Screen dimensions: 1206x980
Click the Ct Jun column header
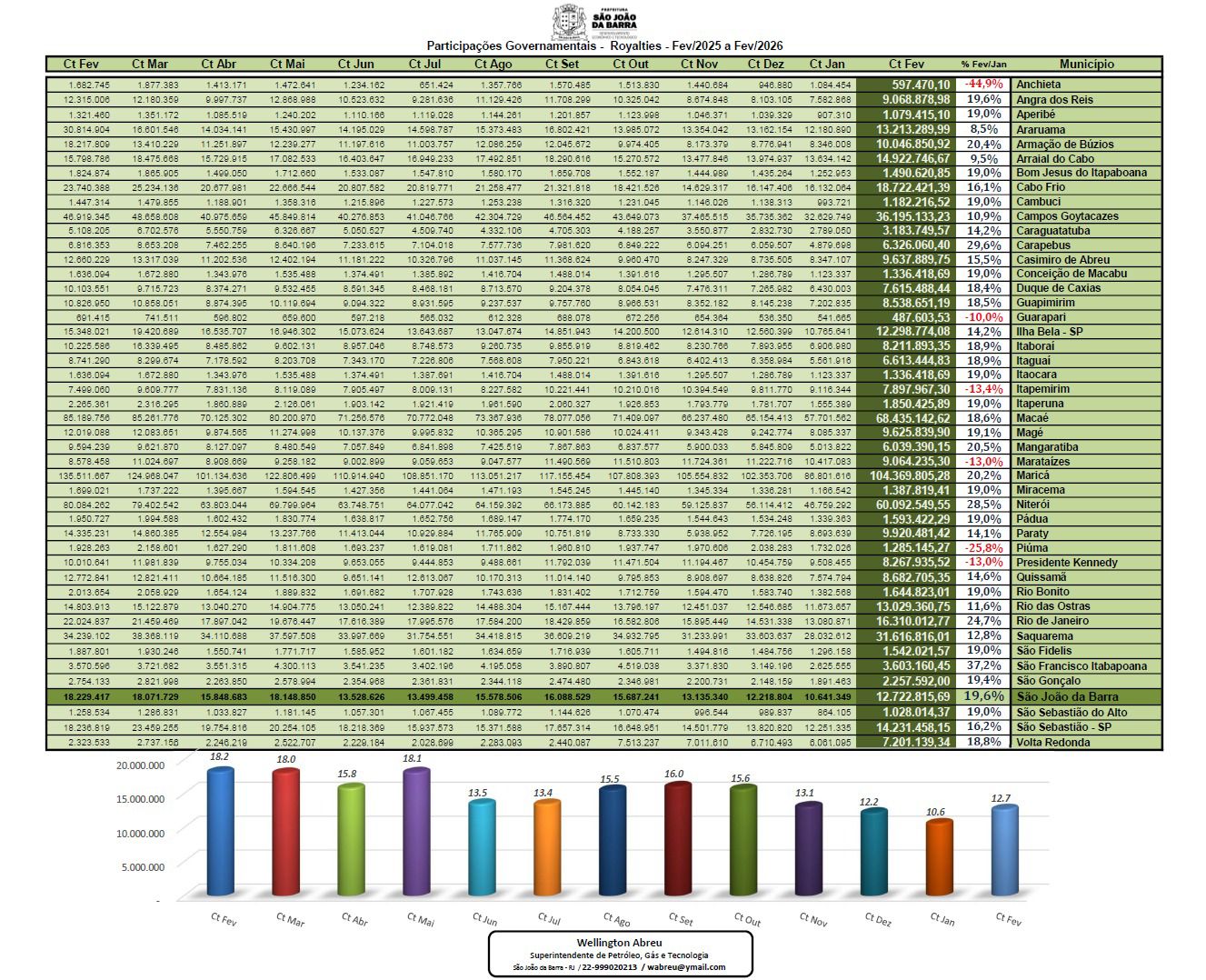tap(355, 65)
